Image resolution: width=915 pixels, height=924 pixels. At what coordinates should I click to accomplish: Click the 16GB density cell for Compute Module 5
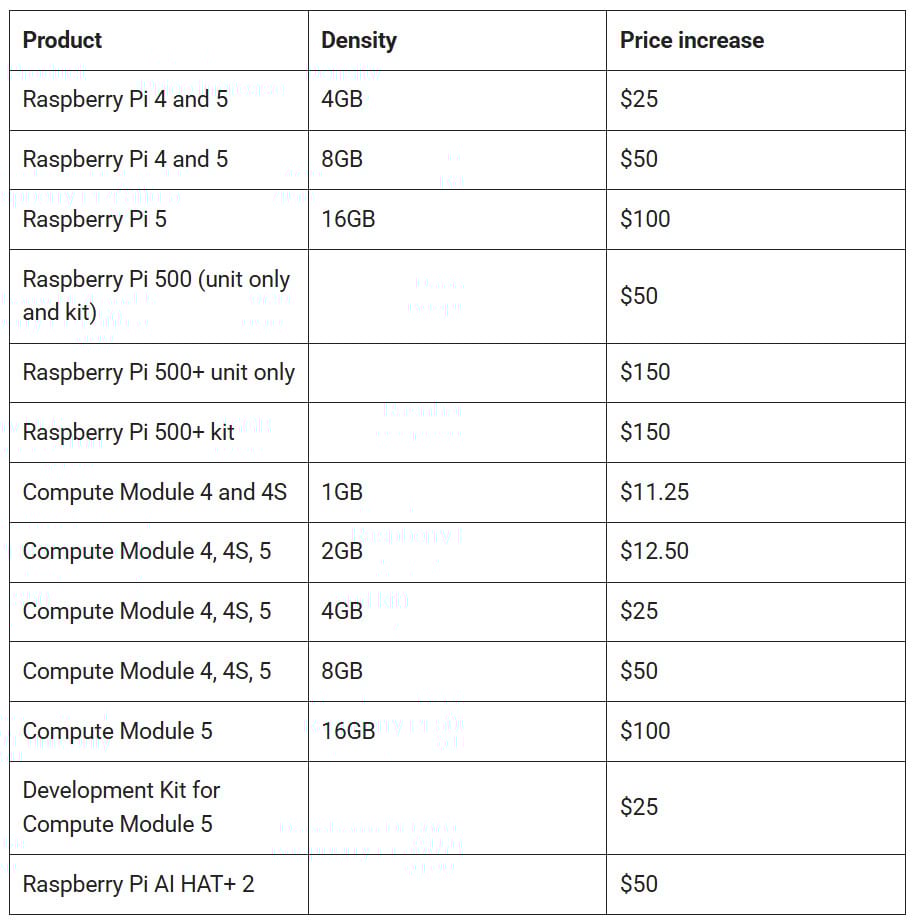tap(348, 731)
